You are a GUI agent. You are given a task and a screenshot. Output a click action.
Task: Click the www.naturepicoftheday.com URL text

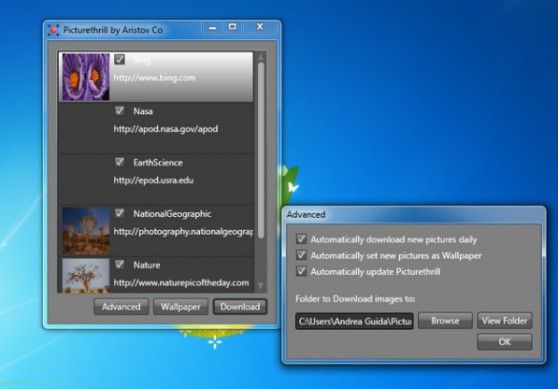(x=181, y=283)
